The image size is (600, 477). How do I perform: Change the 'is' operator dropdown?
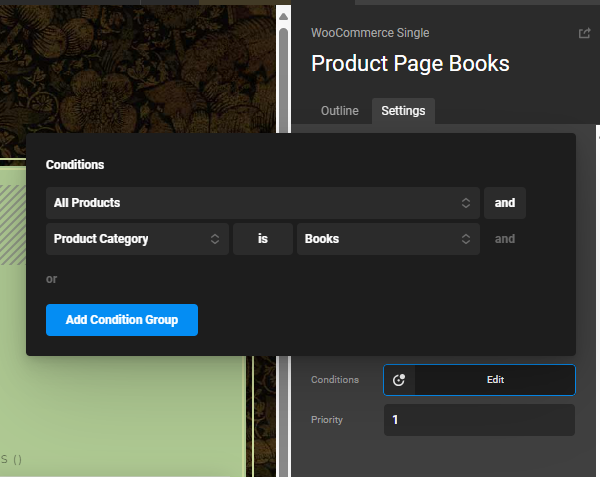[262, 239]
